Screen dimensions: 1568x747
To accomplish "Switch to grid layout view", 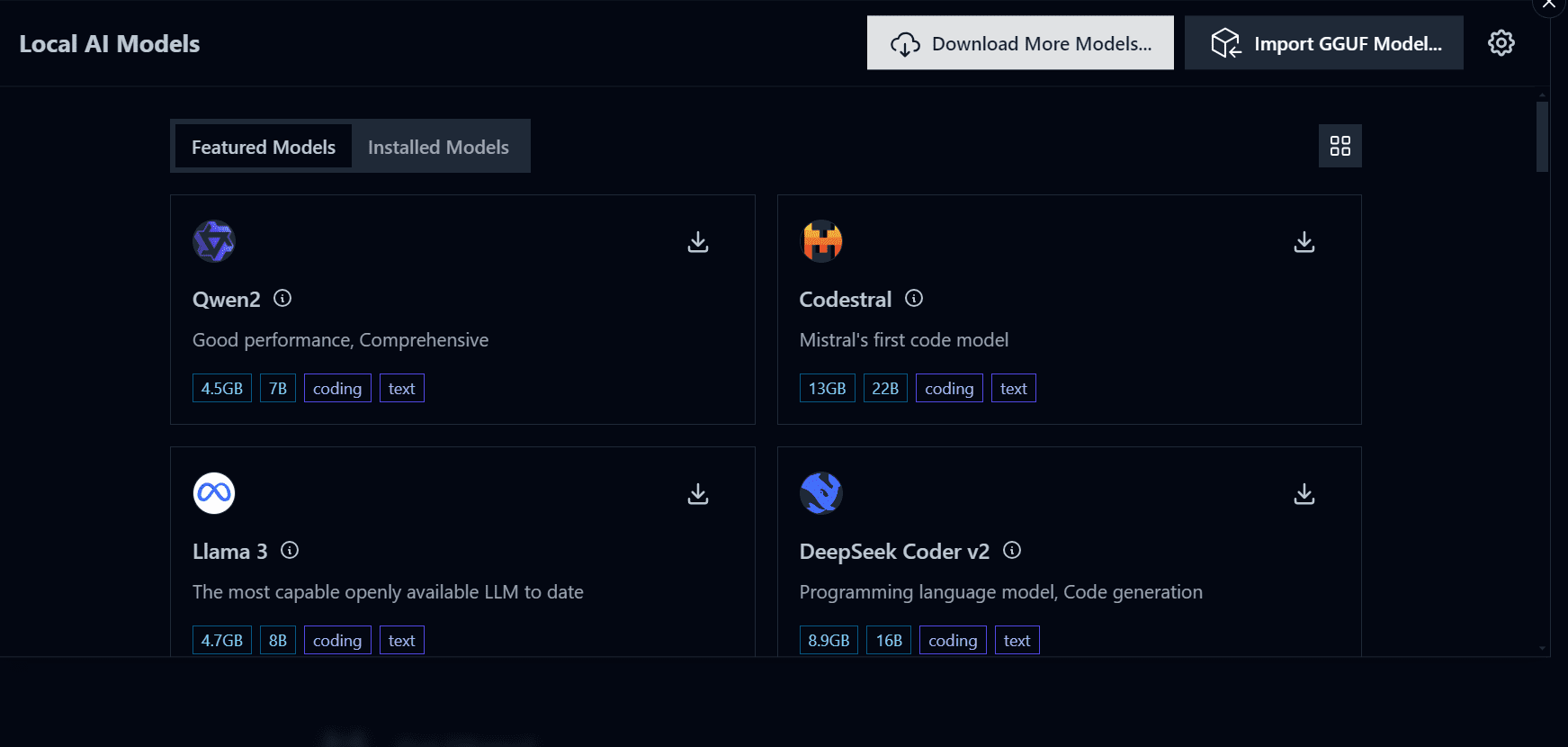I will pyautogui.click(x=1340, y=146).
